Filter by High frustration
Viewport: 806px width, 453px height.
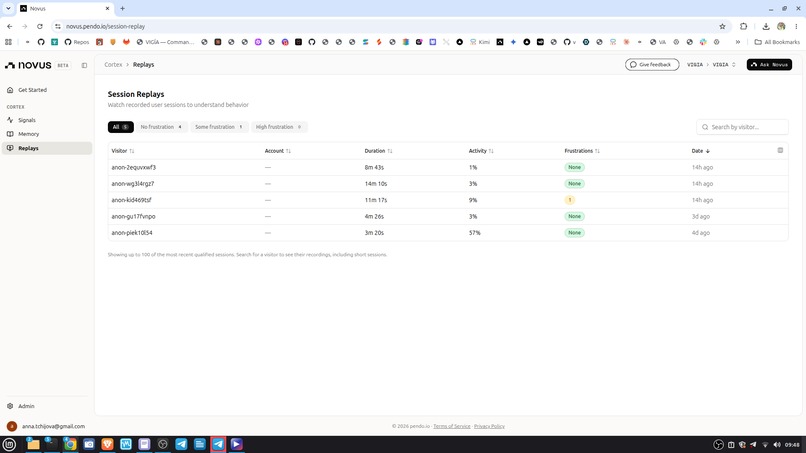pyautogui.click(x=279, y=127)
